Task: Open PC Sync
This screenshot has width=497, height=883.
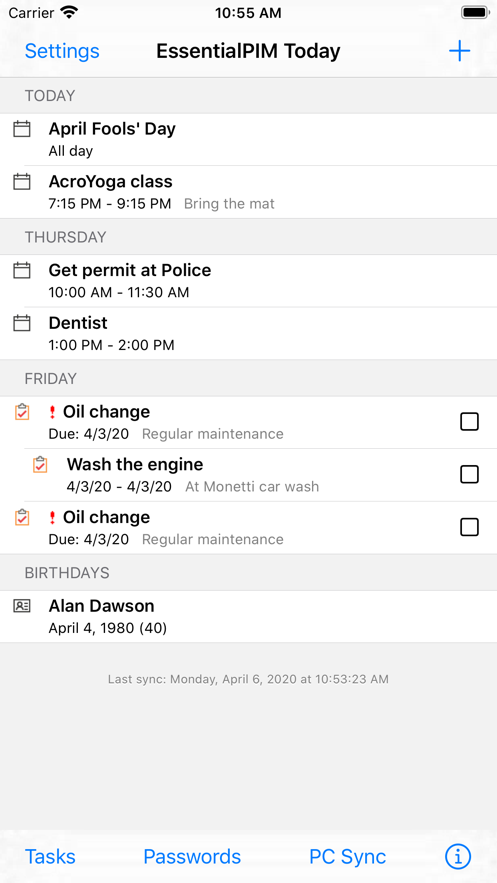Action: tap(348, 857)
